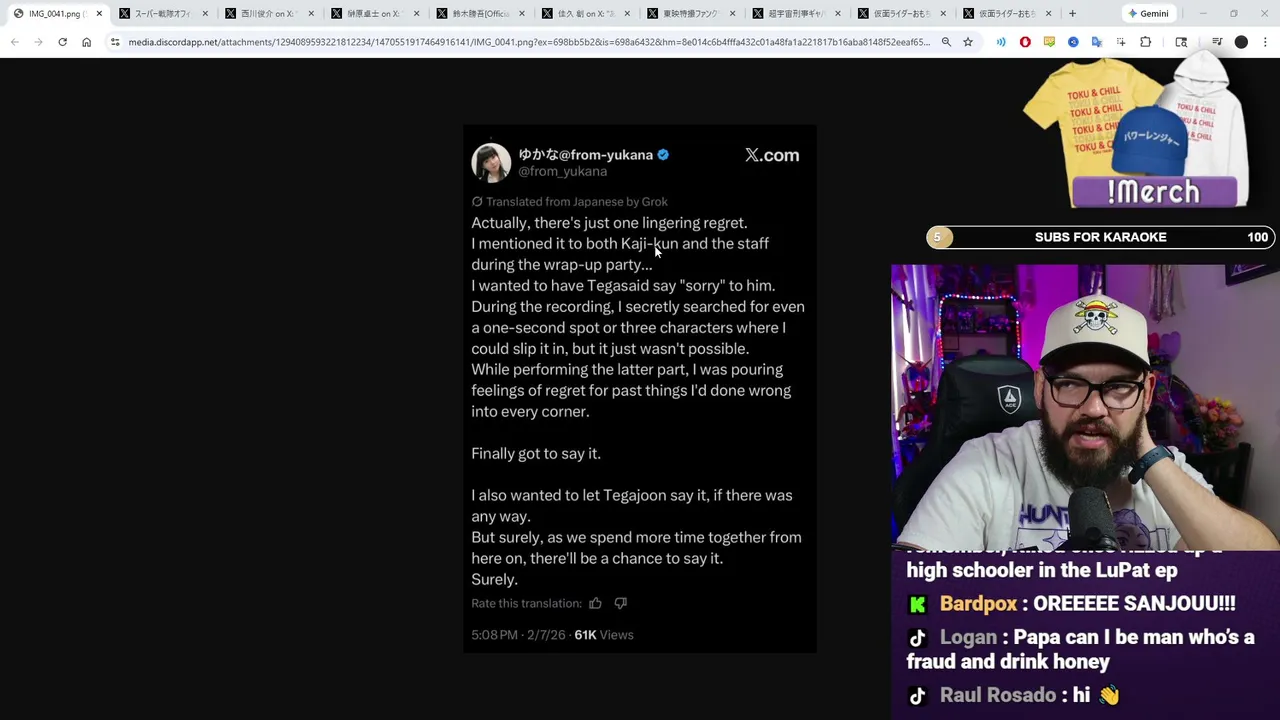Switch to the 鈴木勝吾 Official tab
Screen dimensions: 1280x720
[x=480, y=14]
